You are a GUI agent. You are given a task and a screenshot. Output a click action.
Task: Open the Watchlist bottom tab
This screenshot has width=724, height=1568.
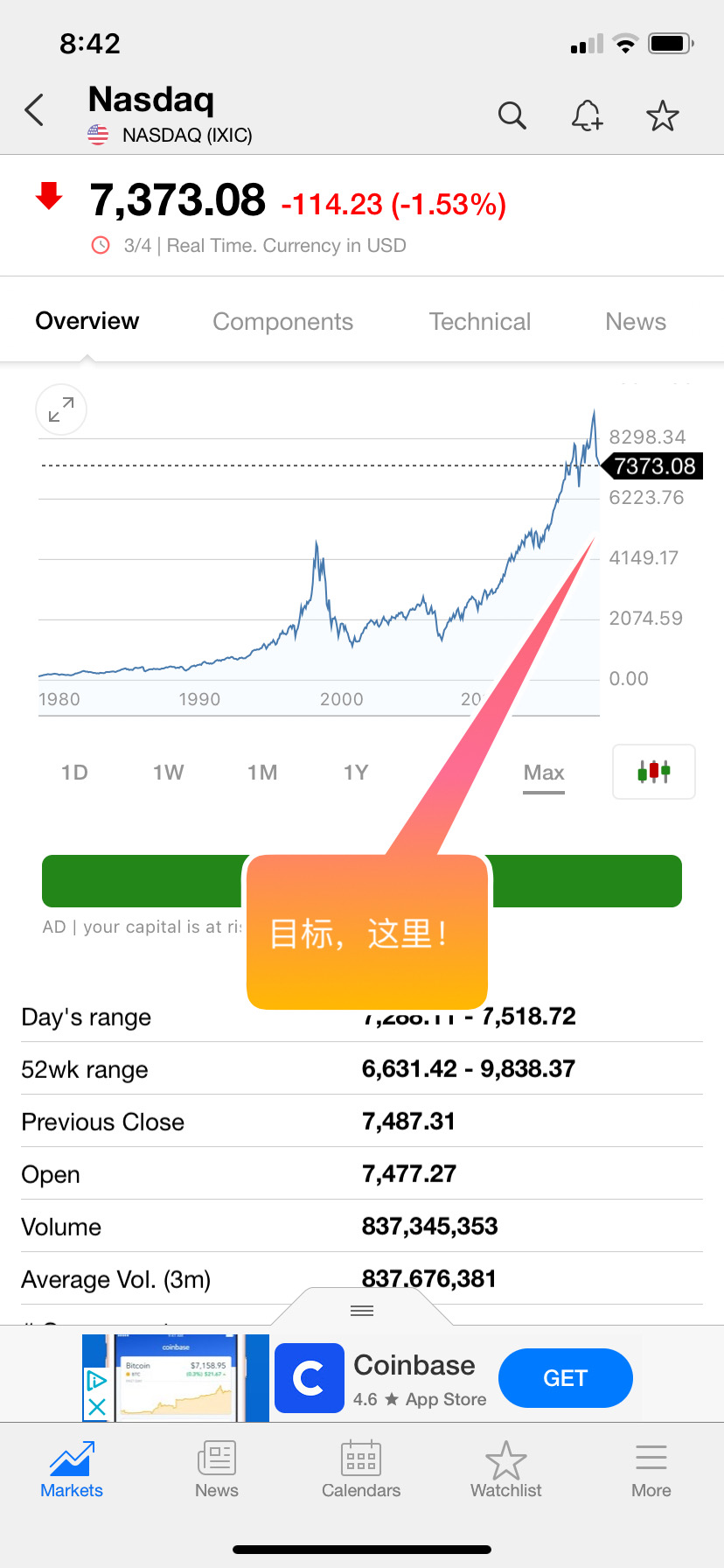coord(506,1471)
